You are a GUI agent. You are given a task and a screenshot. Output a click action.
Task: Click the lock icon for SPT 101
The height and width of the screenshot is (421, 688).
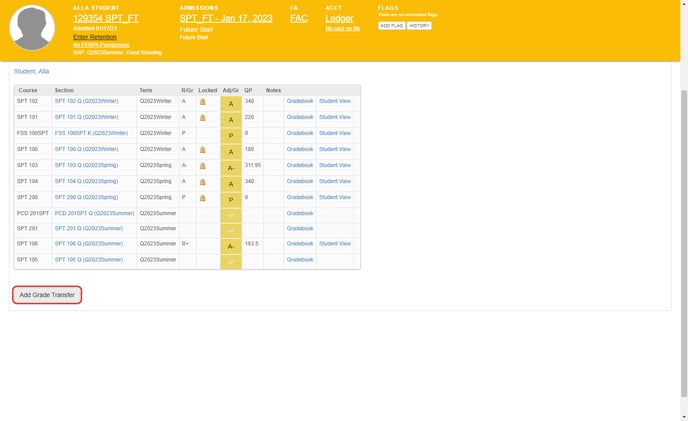tap(203, 118)
